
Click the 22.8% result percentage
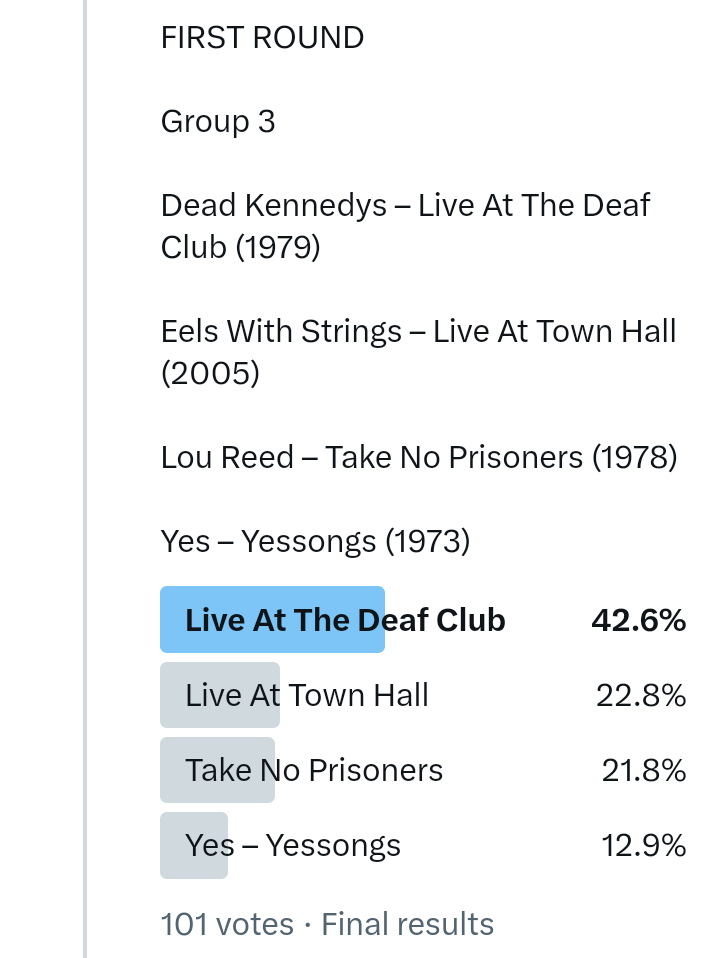[640, 695]
